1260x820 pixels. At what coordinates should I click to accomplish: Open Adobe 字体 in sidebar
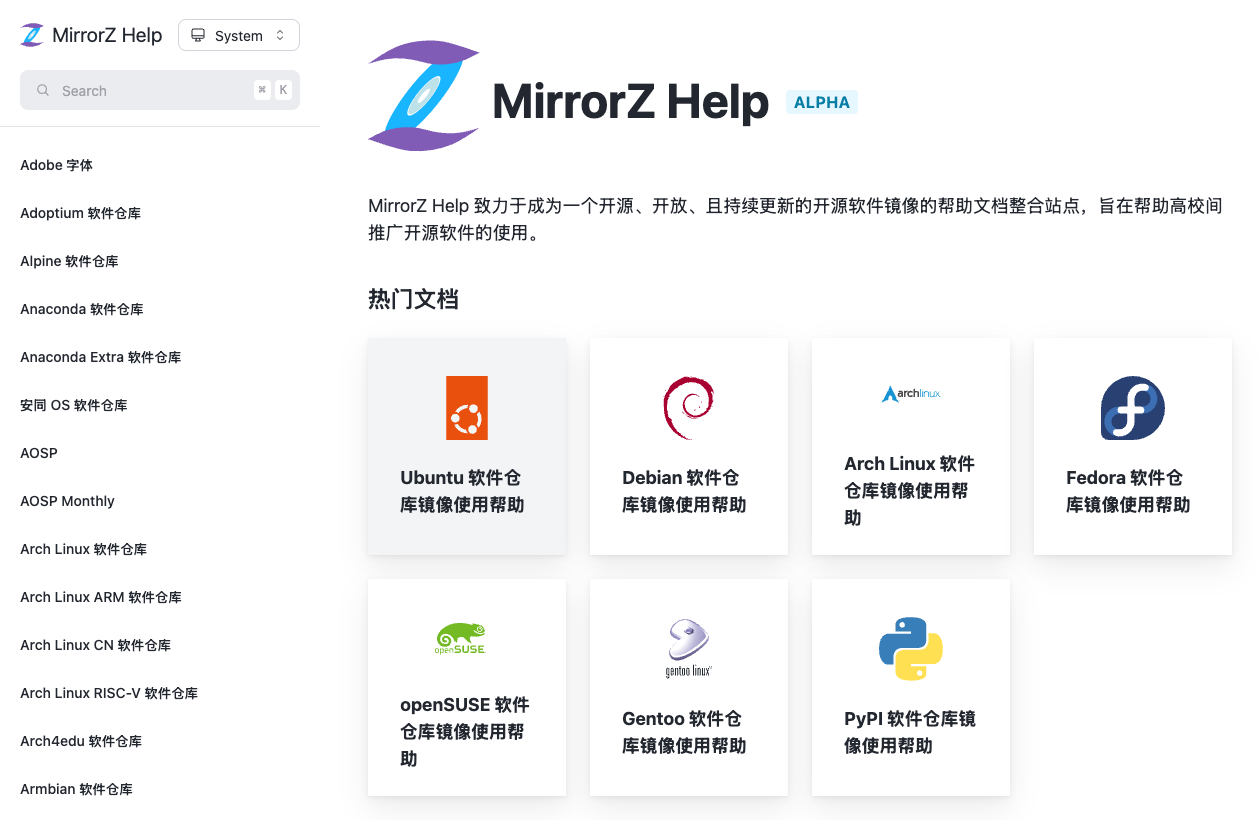(x=56, y=165)
